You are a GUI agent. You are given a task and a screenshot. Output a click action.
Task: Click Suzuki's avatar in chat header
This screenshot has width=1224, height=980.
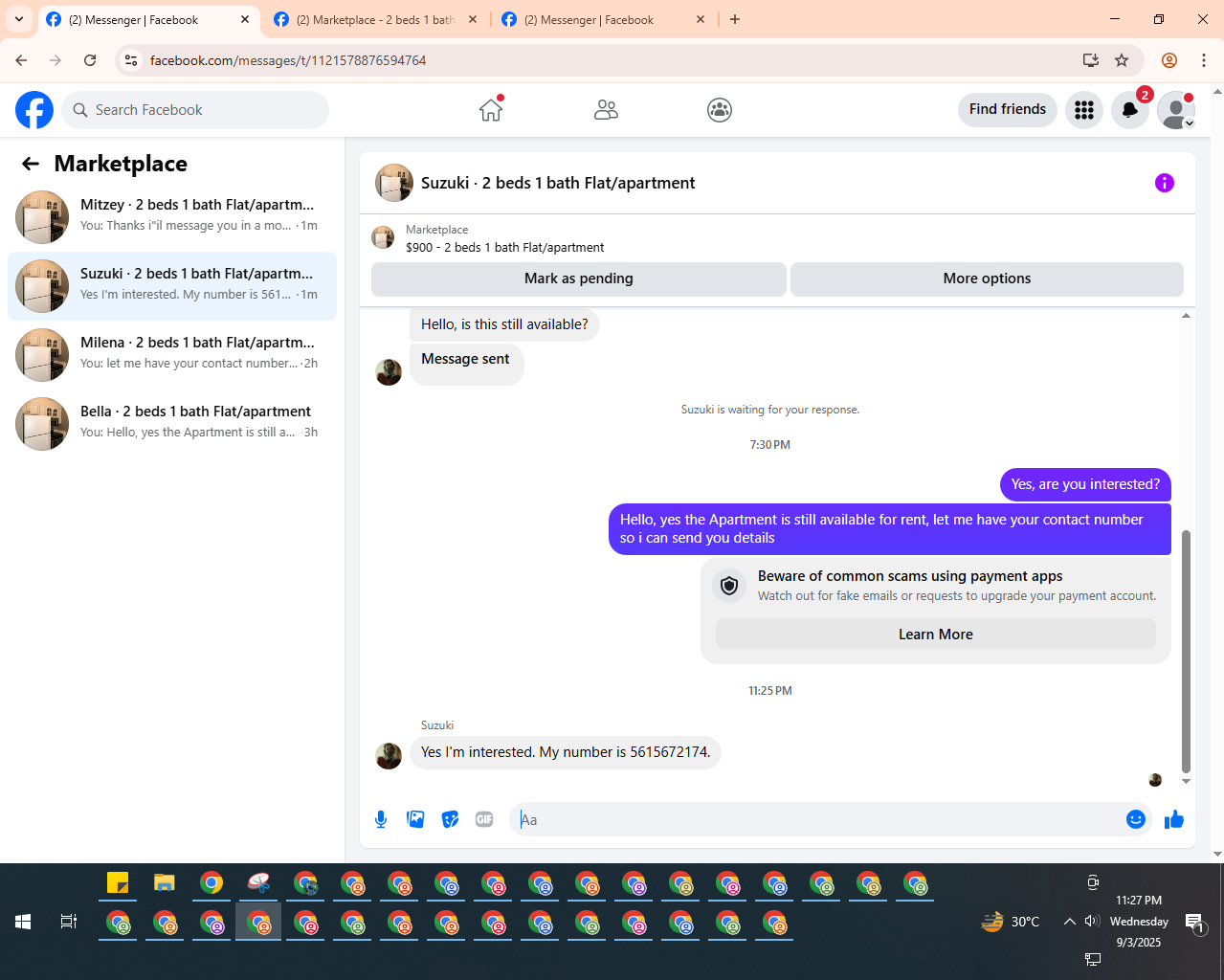click(x=394, y=183)
